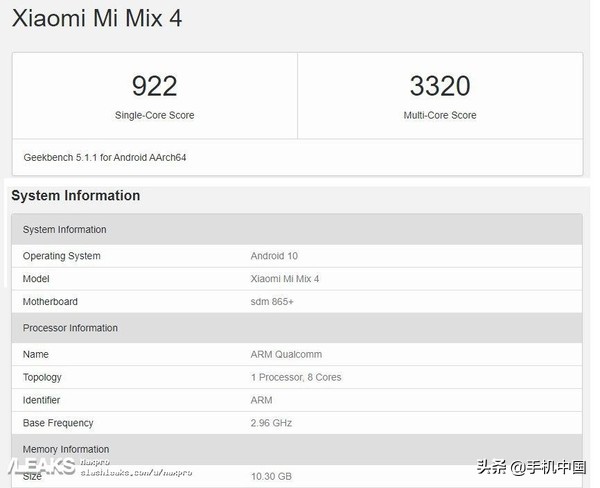Image resolution: width=600 pixels, height=488 pixels.
Task: Click the Base Frequency row label
Action: click(x=58, y=423)
